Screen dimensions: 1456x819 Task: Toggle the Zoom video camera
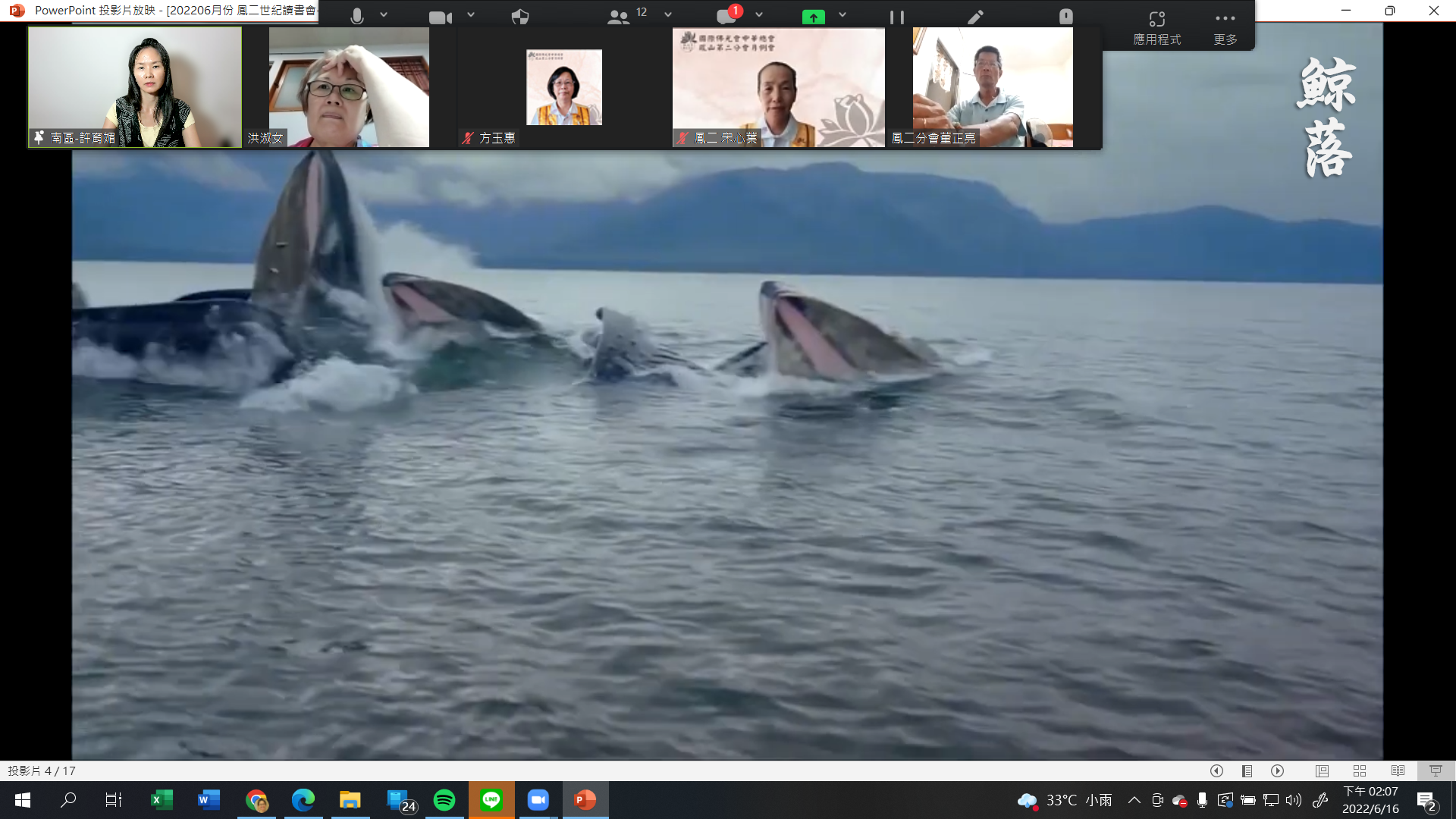click(x=440, y=17)
